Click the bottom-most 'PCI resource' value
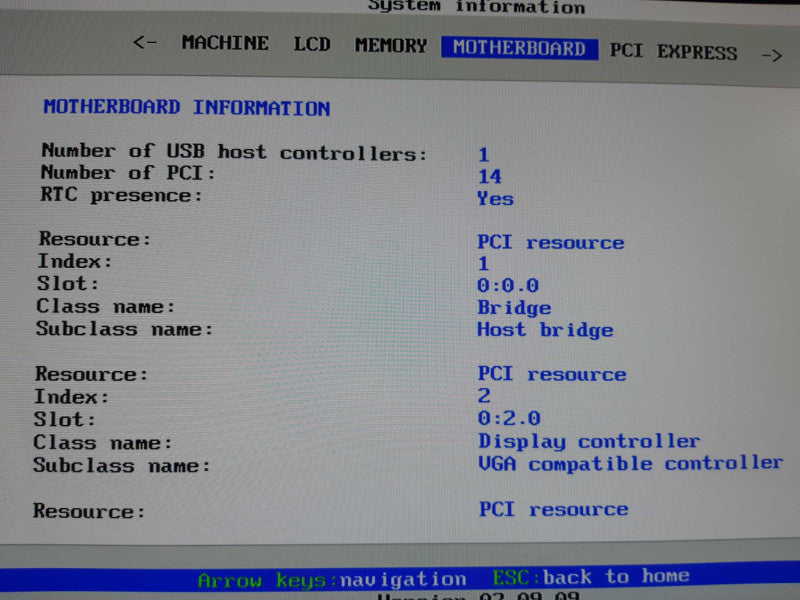 [x=554, y=509]
